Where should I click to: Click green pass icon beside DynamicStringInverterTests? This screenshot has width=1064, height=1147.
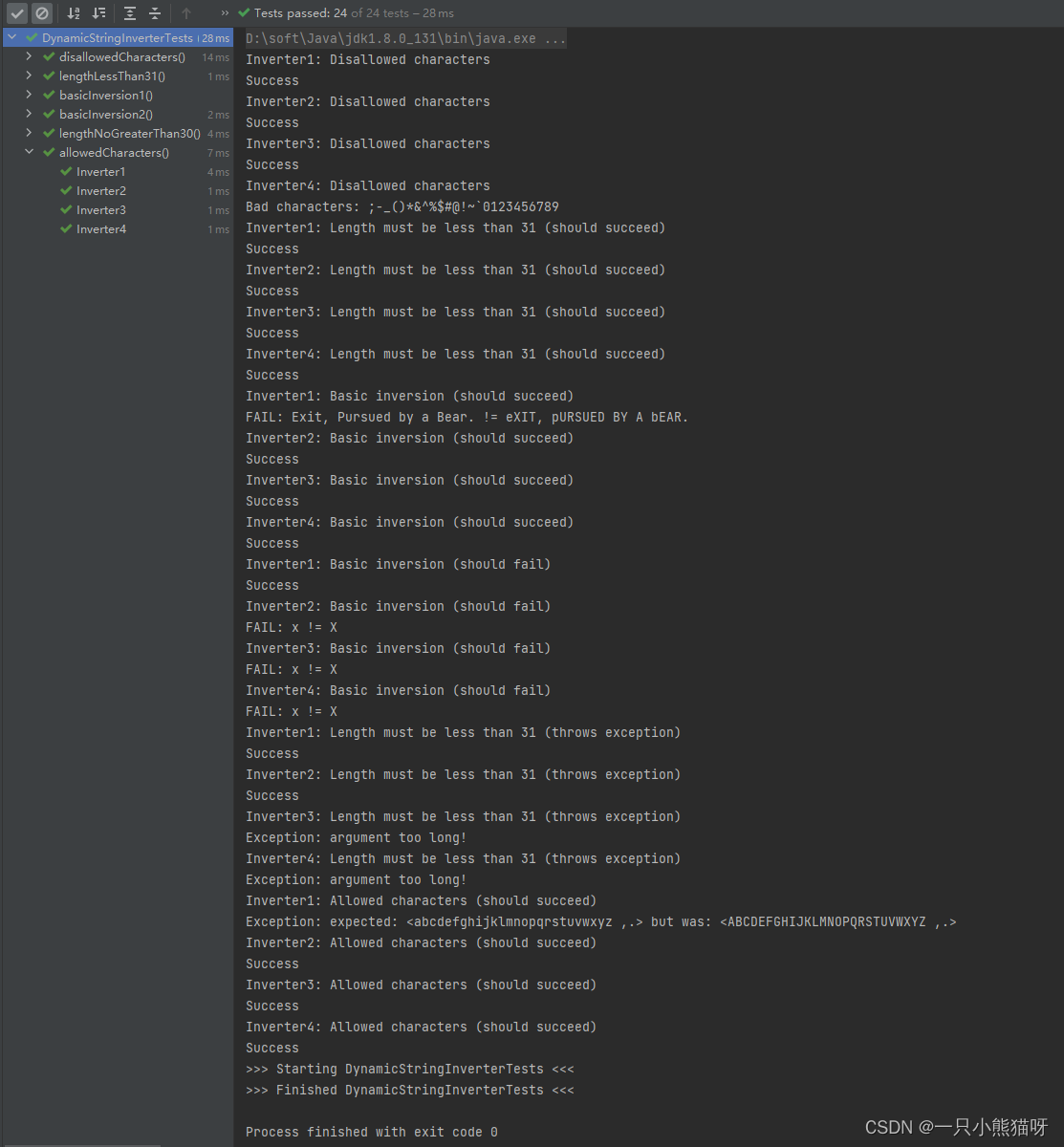click(32, 38)
